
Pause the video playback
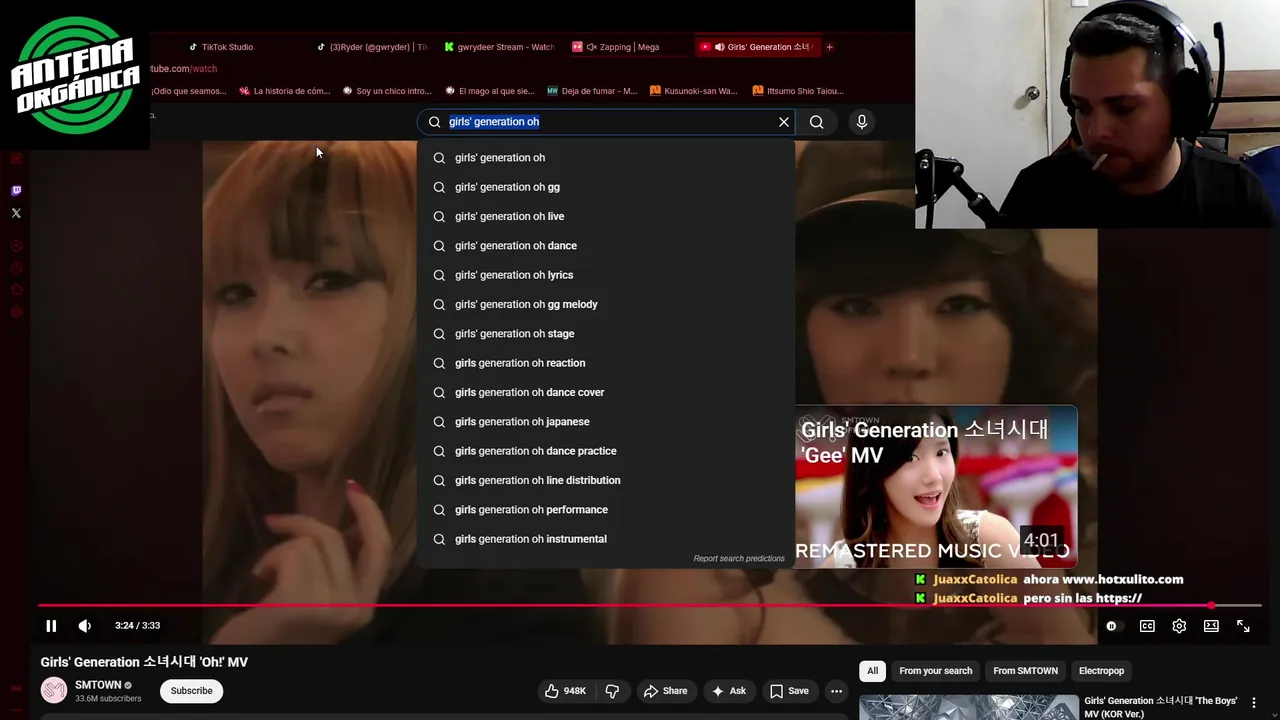tap(51, 626)
